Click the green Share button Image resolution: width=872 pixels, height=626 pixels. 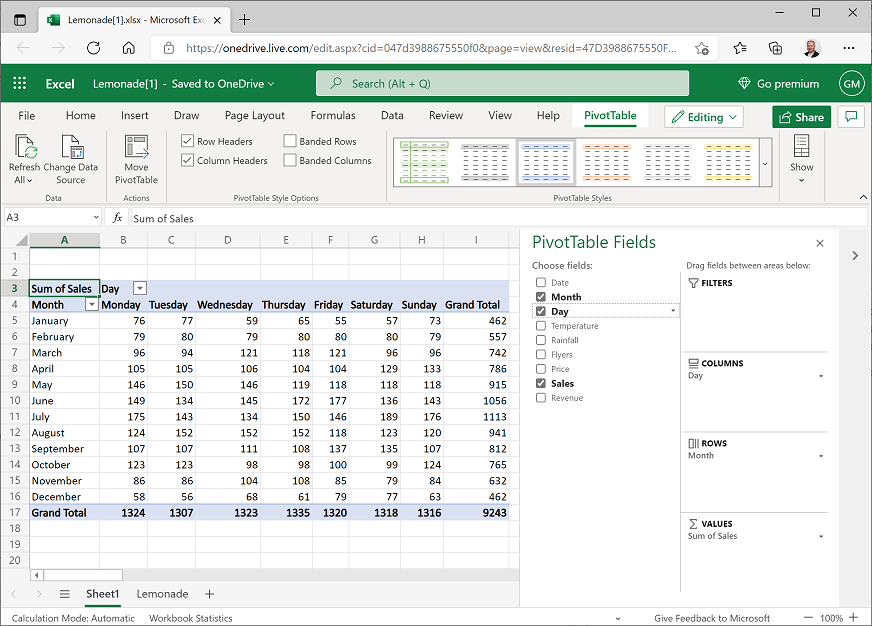801,117
